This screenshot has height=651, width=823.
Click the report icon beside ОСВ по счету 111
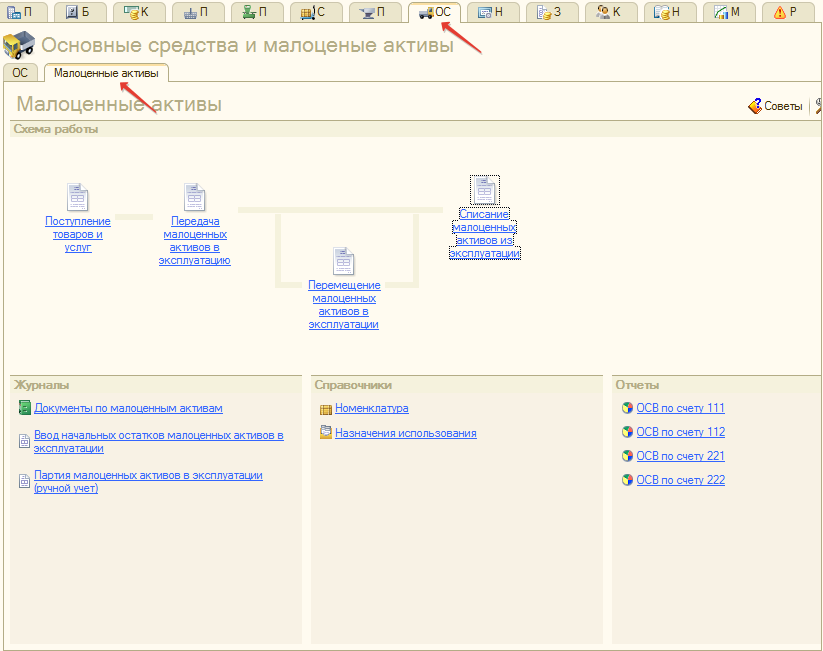pyautogui.click(x=627, y=408)
